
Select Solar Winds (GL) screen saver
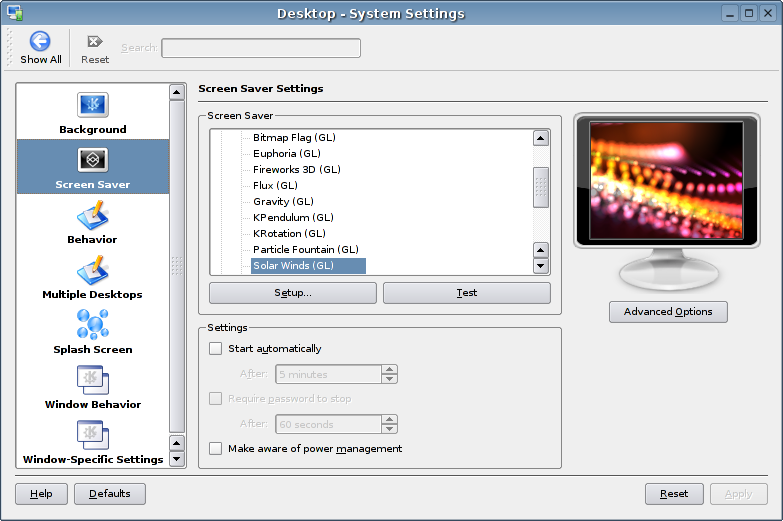(x=308, y=266)
